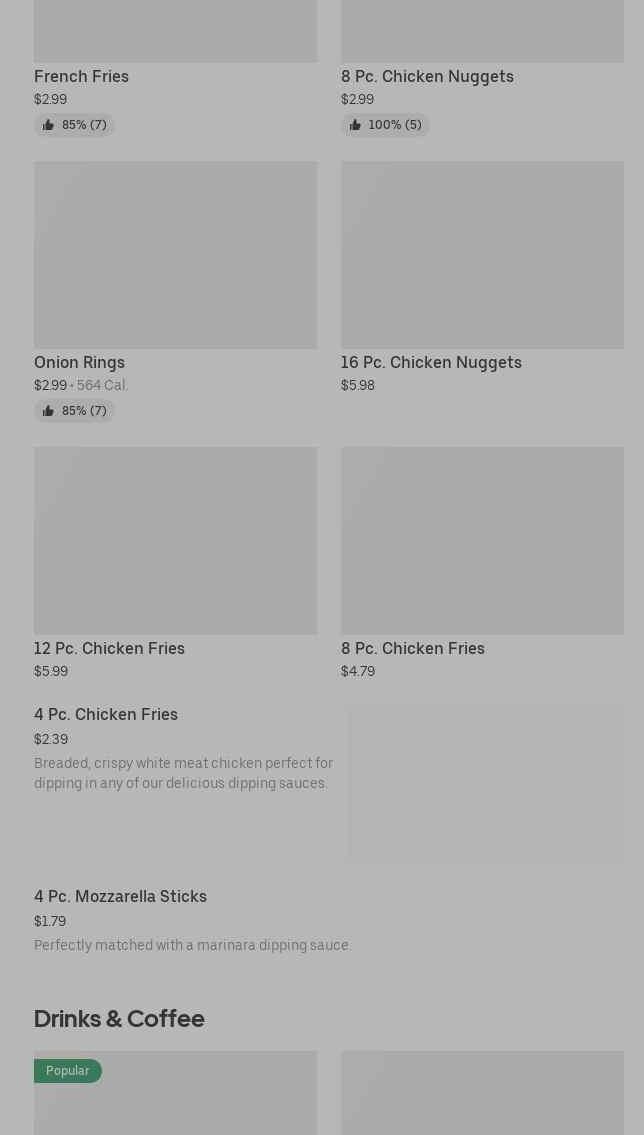The image size is (644, 1135).
Task: Click the 100% (5) rating badge
Action: [394, 125]
